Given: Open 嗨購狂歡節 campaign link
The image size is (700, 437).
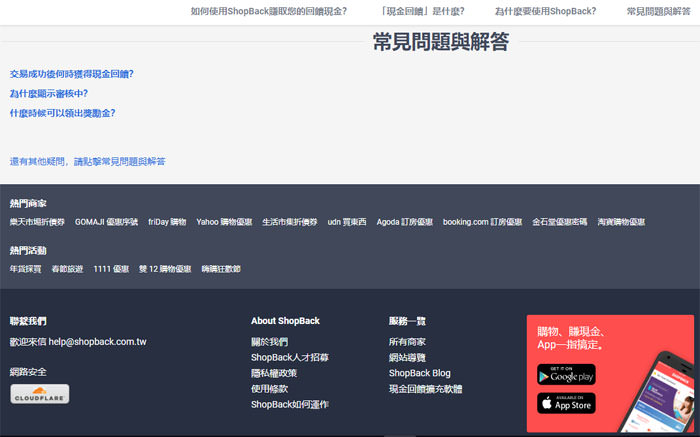Looking at the screenshot, I should [x=221, y=269].
